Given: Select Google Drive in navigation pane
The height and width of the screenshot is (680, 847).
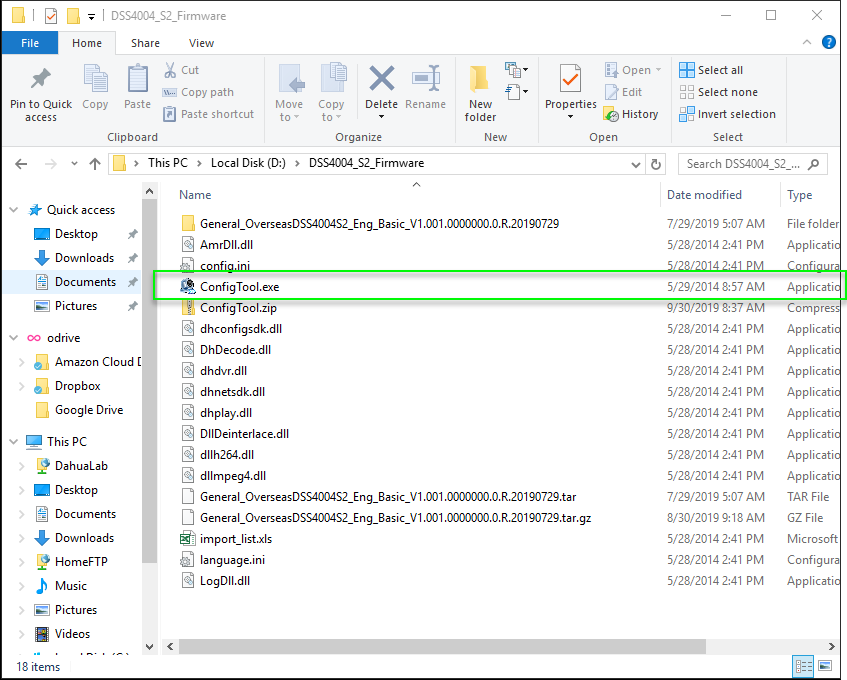Looking at the screenshot, I should click(x=89, y=410).
